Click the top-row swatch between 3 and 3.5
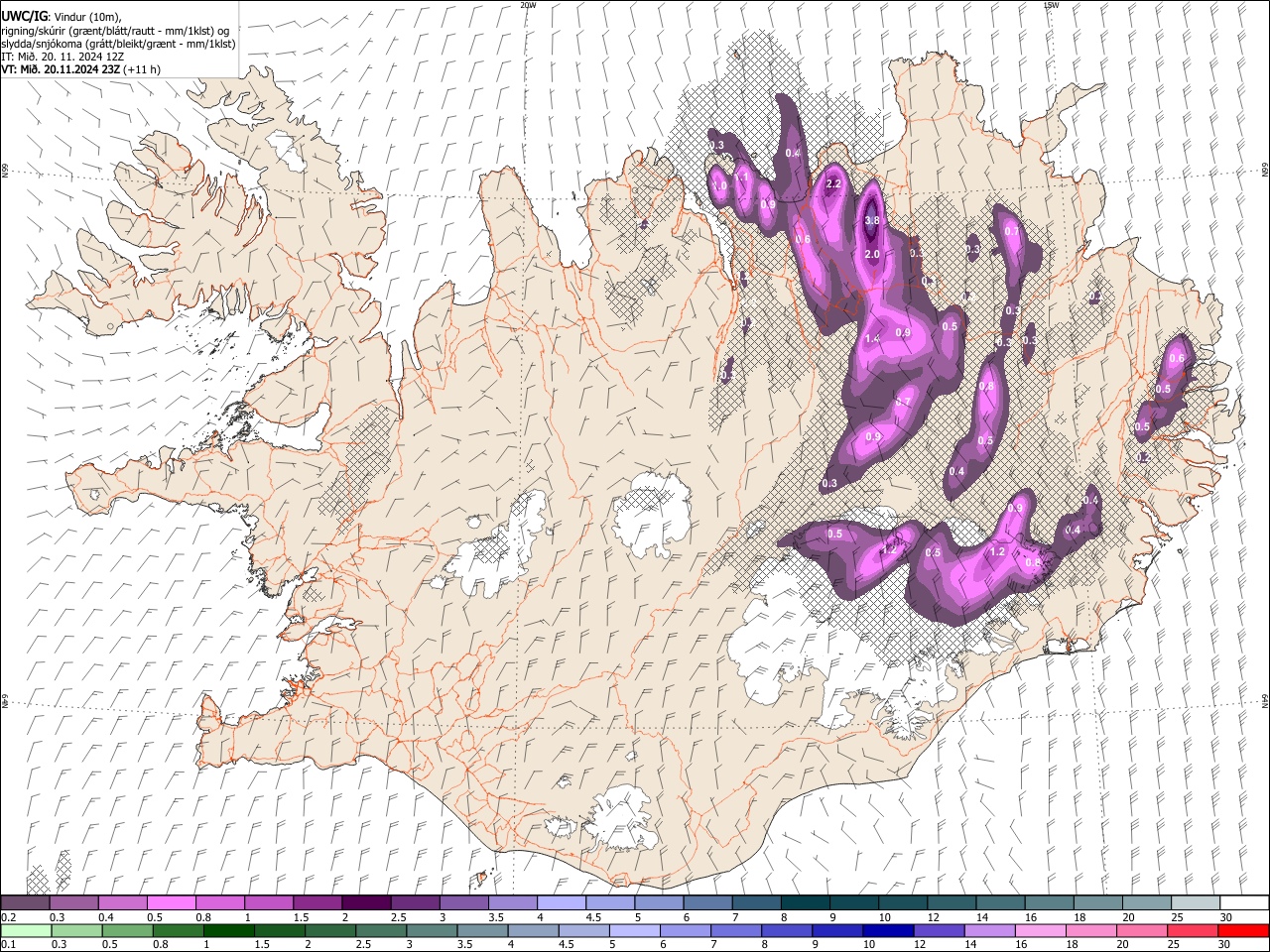The height and width of the screenshot is (952, 1270). tap(462, 903)
